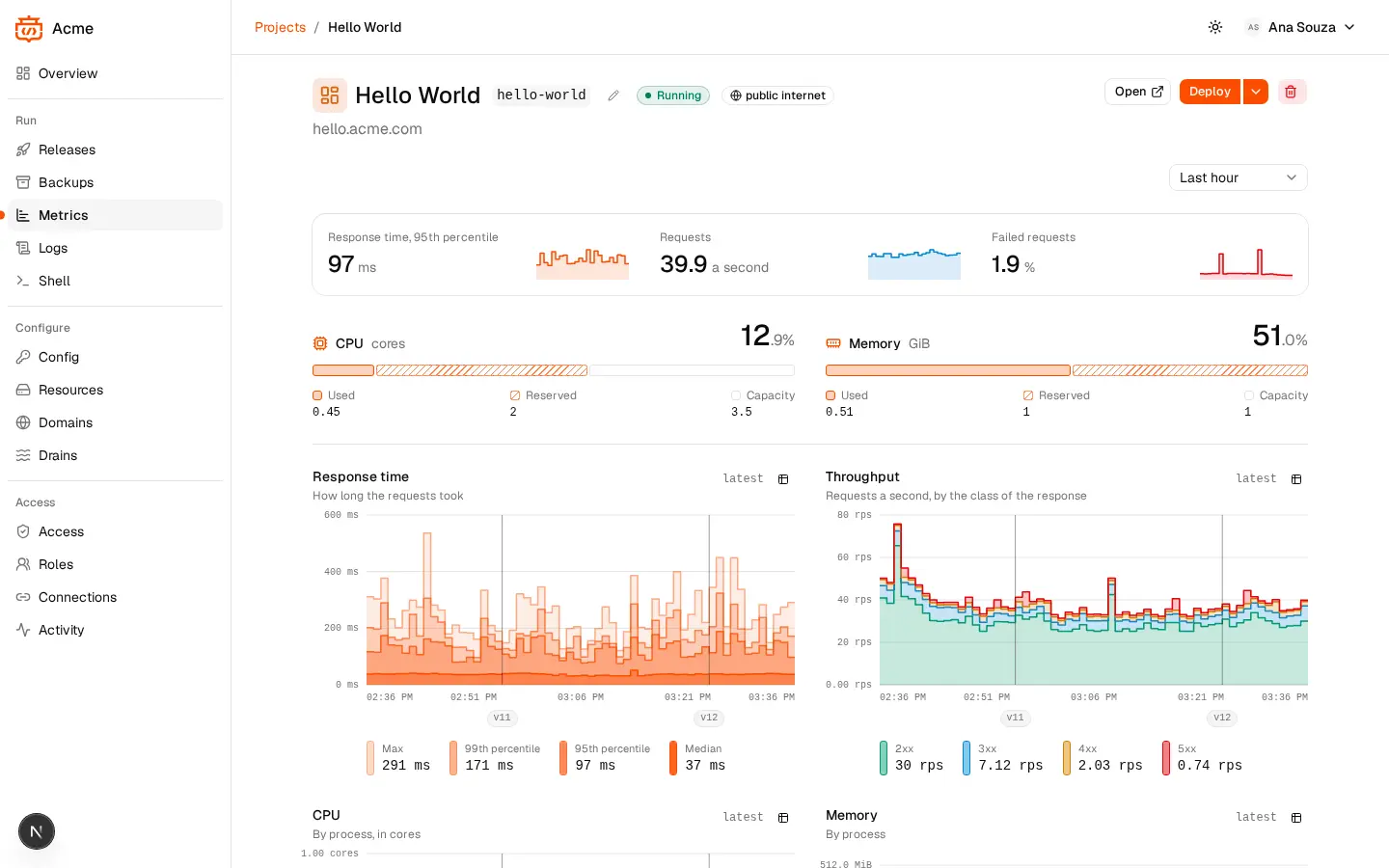
Task: Expand the Response time chart
Action: coord(783,478)
